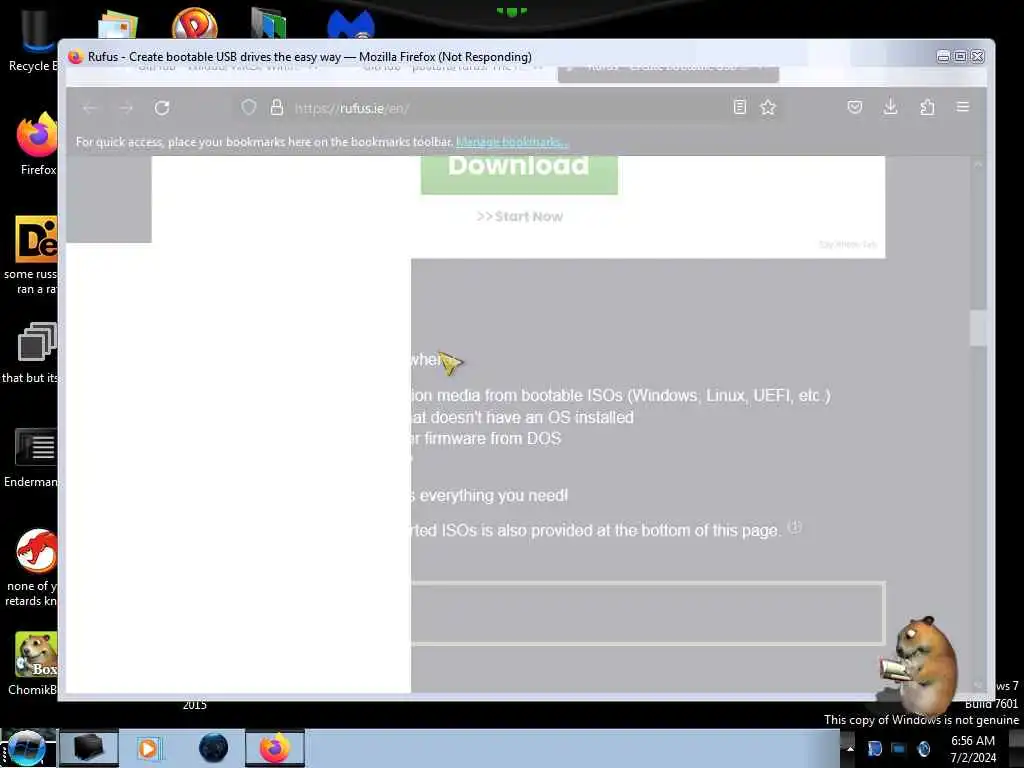The height and width of the screenshot is (768, 1024).
Task: Select the Firefox desktop shortcut
Action: [37, 144]
